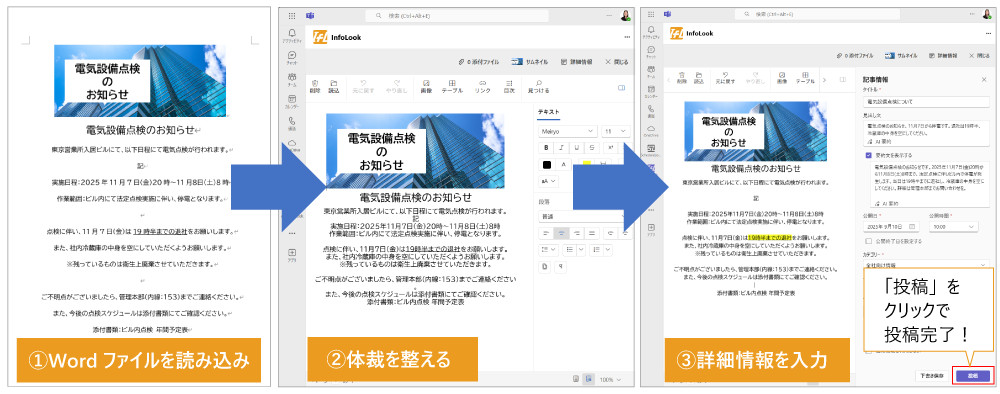Click the 下書き保存 save draft button
The width and height of the screenshot is (1000, 394).
click(931, 376)
